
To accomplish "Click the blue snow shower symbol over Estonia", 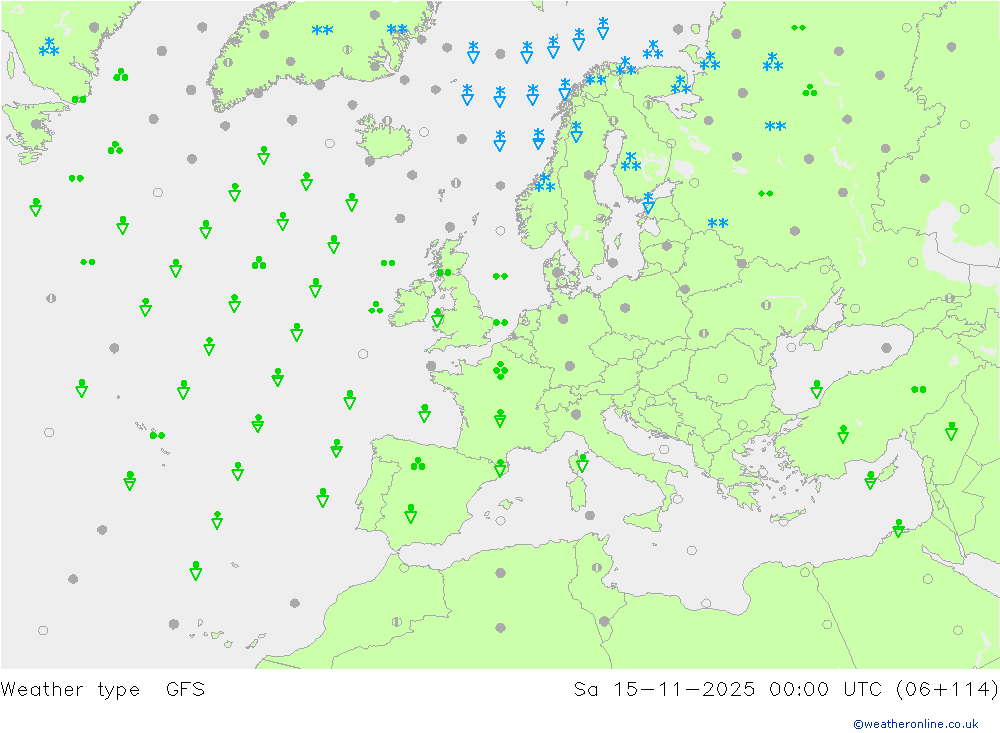I will click(649, 202).
